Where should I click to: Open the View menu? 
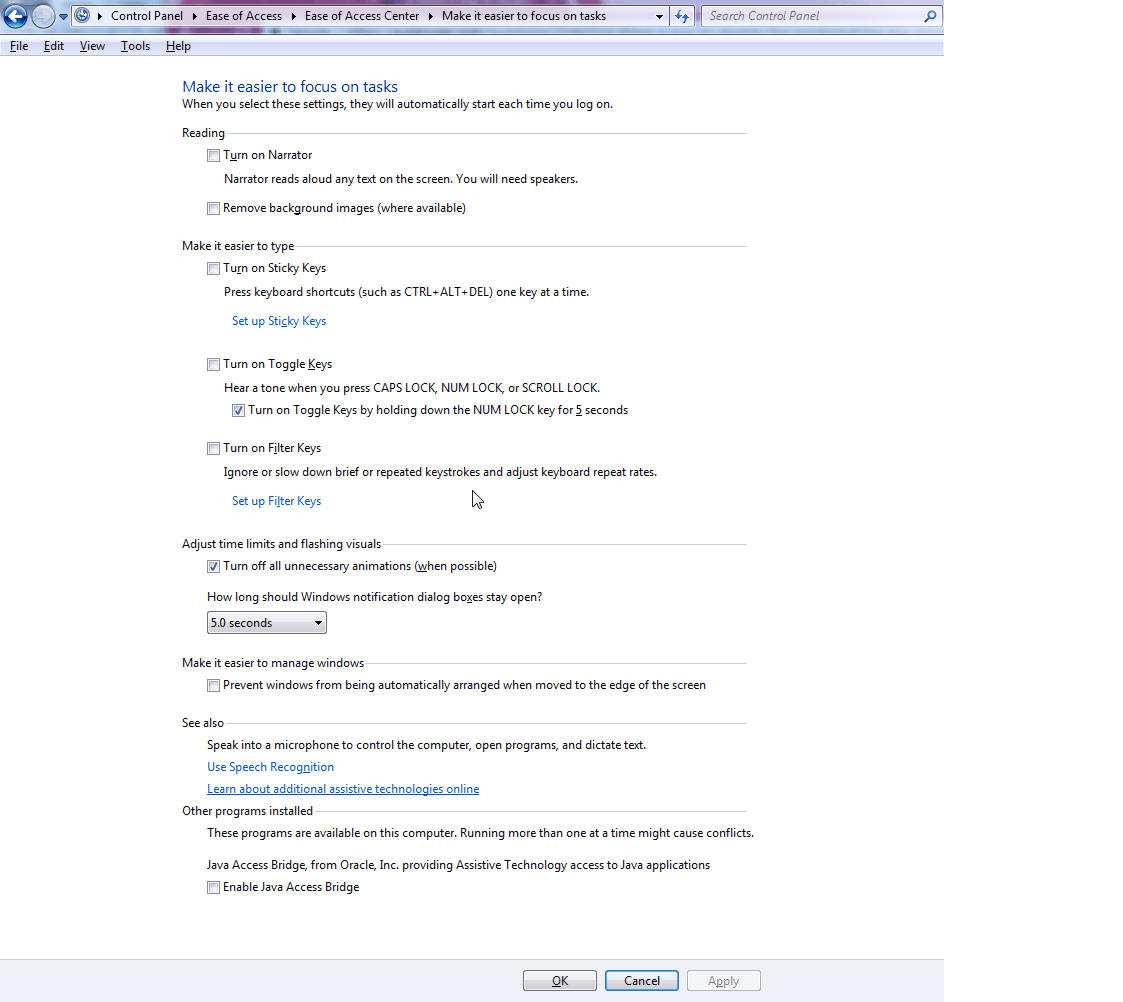[x=92, y=46]
